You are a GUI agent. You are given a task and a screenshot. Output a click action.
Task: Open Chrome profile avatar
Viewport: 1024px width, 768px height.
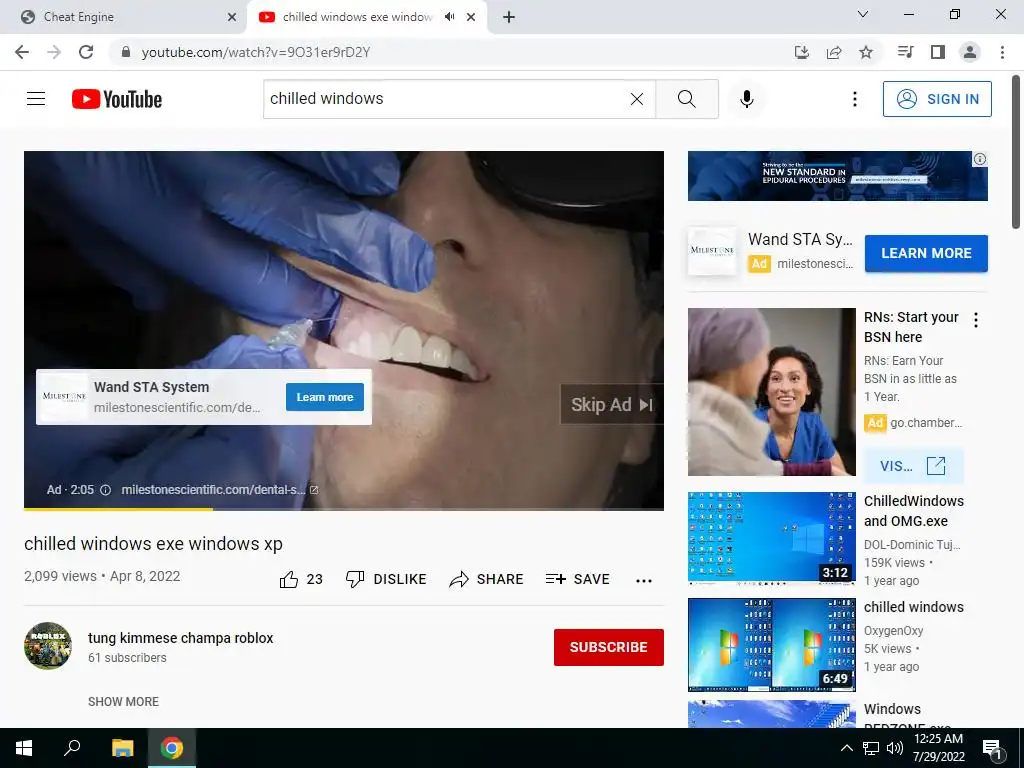tap(970, 52)
